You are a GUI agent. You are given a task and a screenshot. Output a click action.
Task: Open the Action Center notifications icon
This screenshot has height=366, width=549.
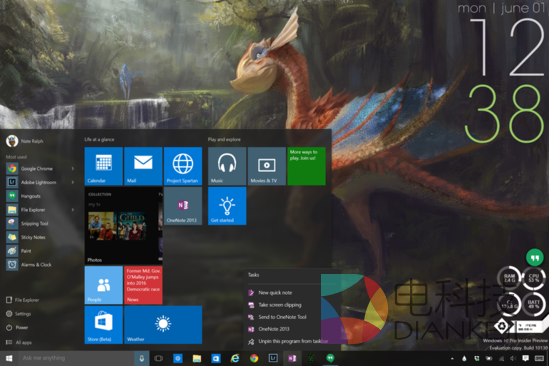coord(525,359)
